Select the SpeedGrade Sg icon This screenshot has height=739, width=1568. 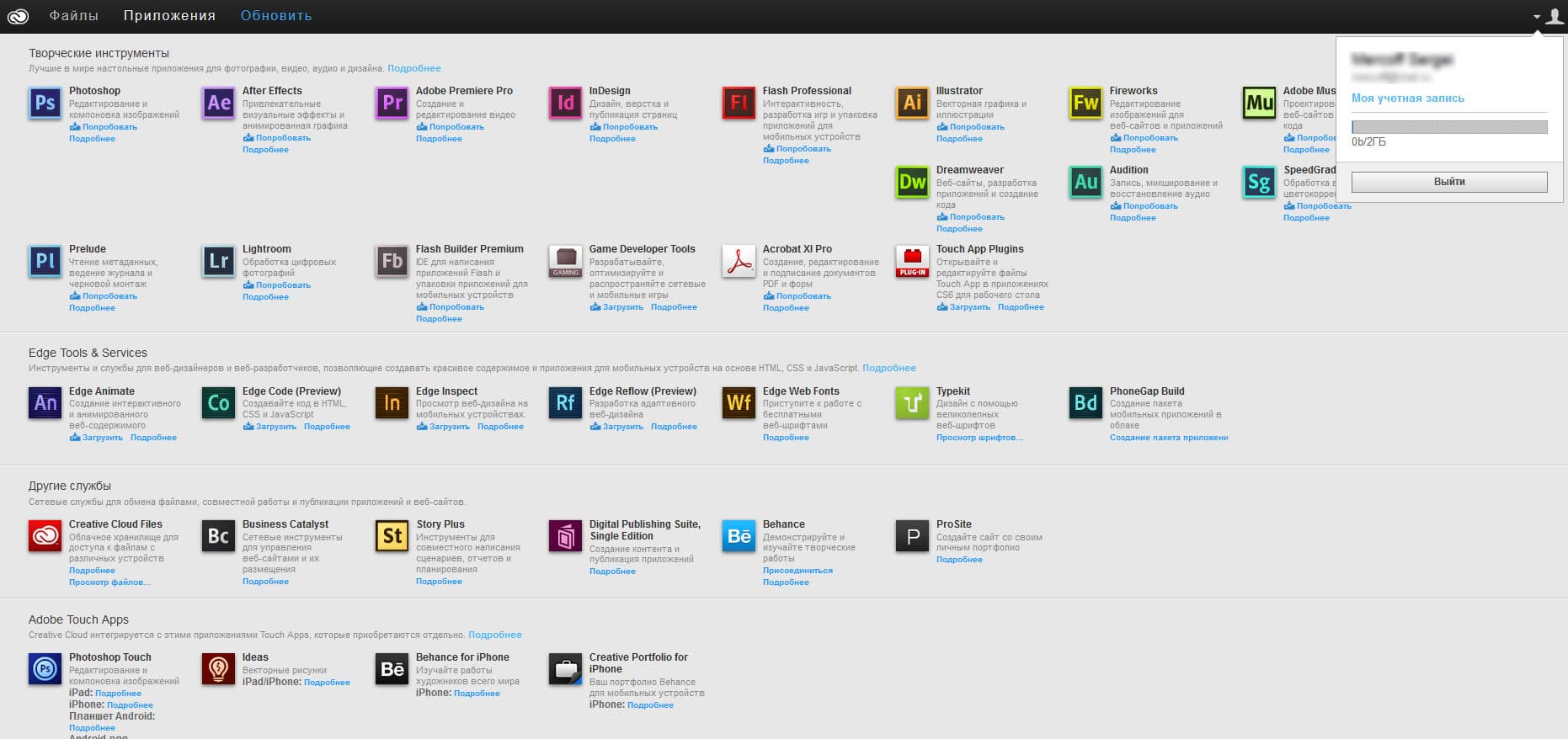pyautogui.click(x=1259, y=182)
